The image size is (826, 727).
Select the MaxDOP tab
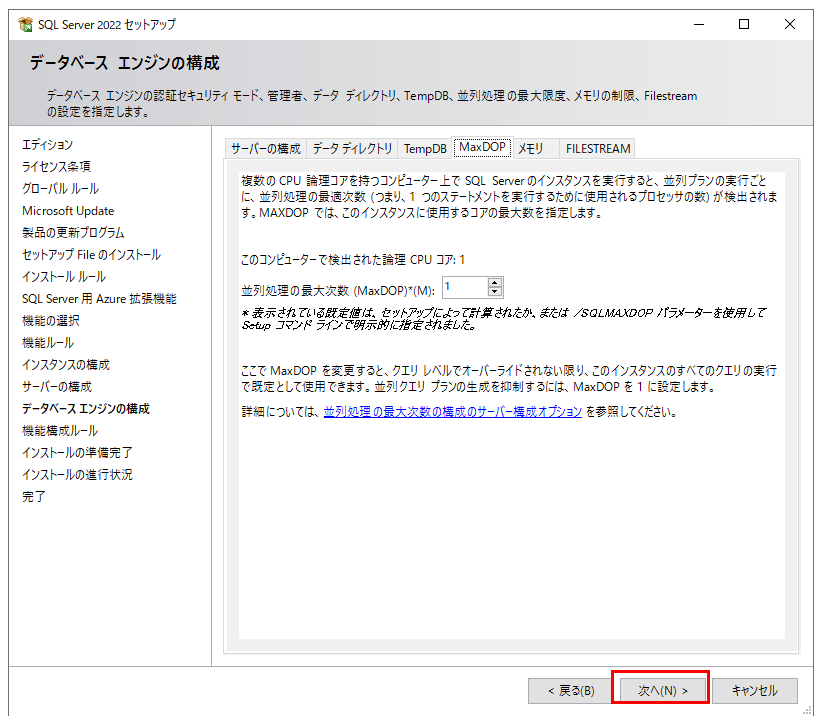(482, 147)
